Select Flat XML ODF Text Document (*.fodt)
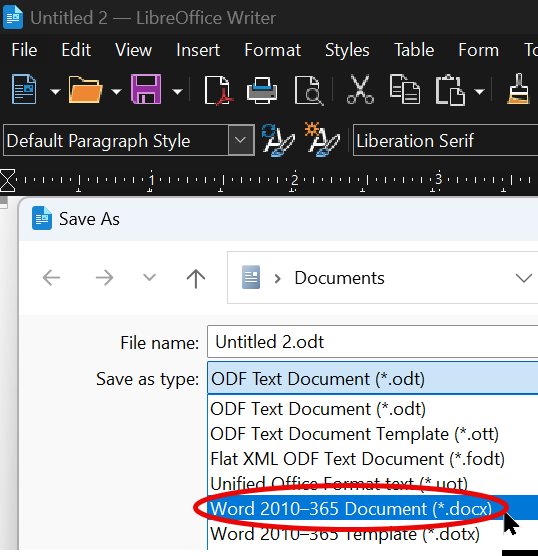The width and height of the screenshot is (538, 556). [373, 459]
